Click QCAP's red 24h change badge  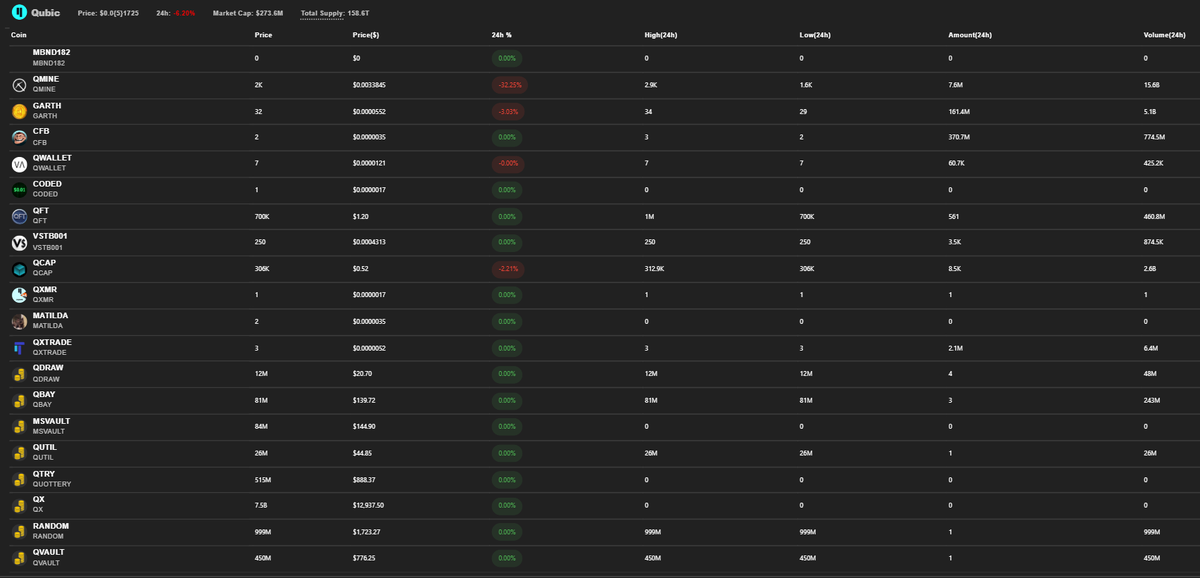(x=507, y=269)
